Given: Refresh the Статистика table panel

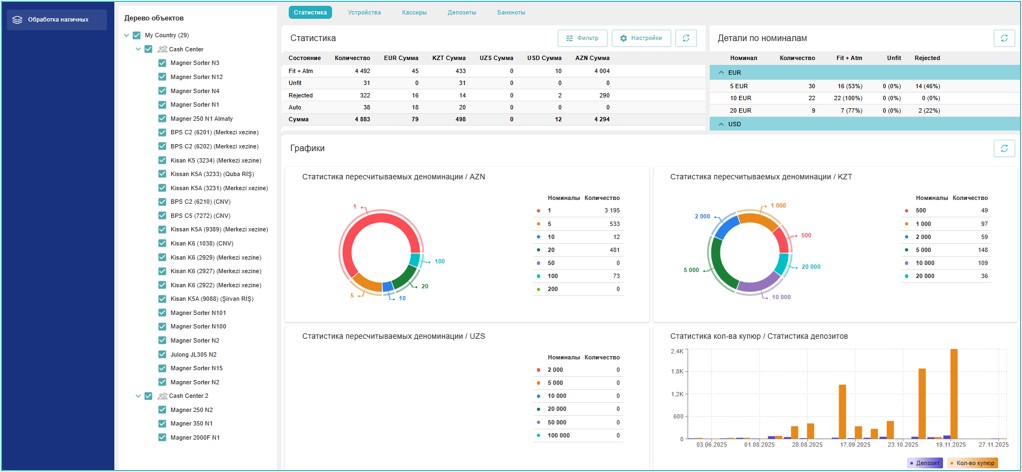Looking at the screenshot, I should pos(686,38).
